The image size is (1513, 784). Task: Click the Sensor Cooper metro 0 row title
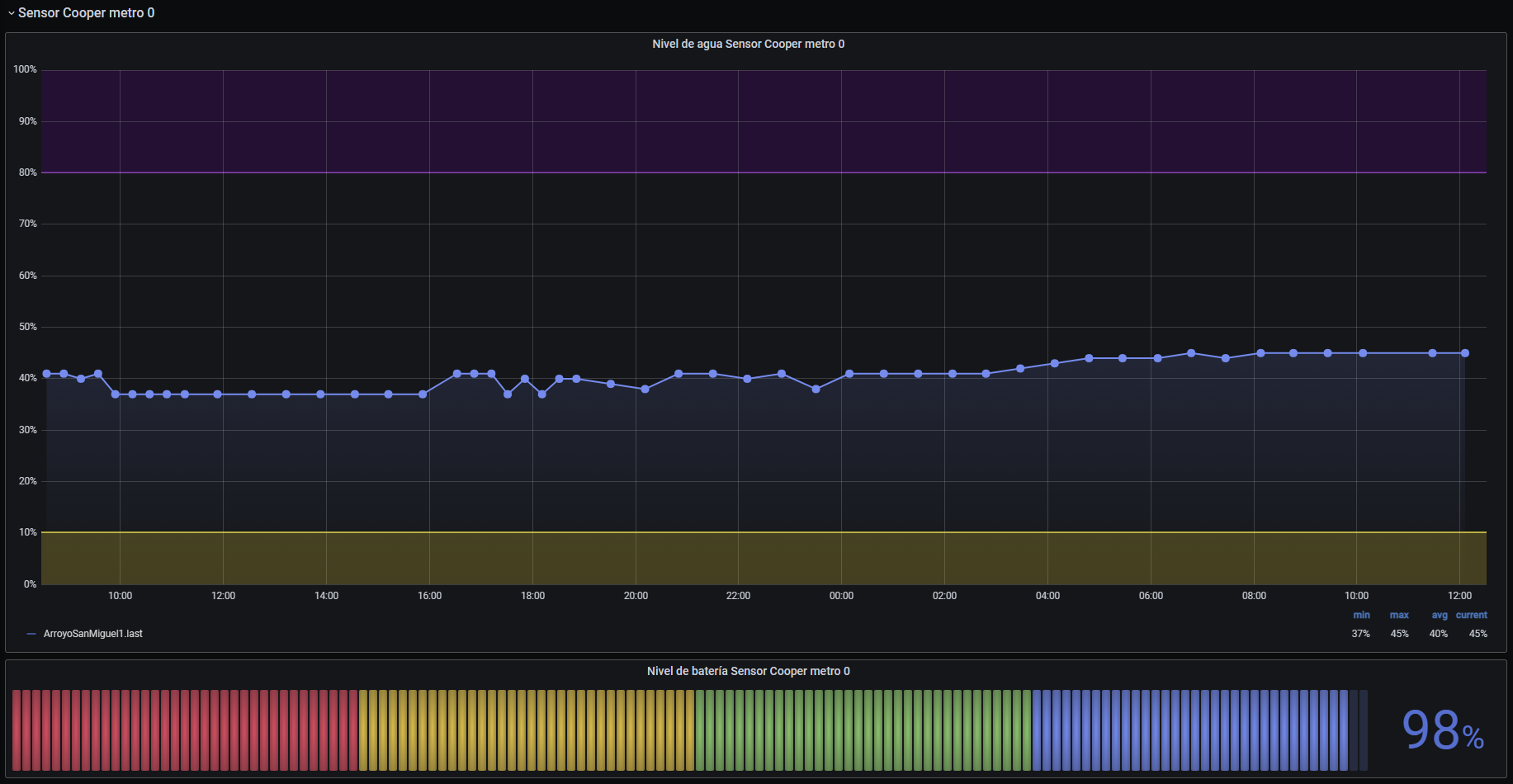(86, 13)
